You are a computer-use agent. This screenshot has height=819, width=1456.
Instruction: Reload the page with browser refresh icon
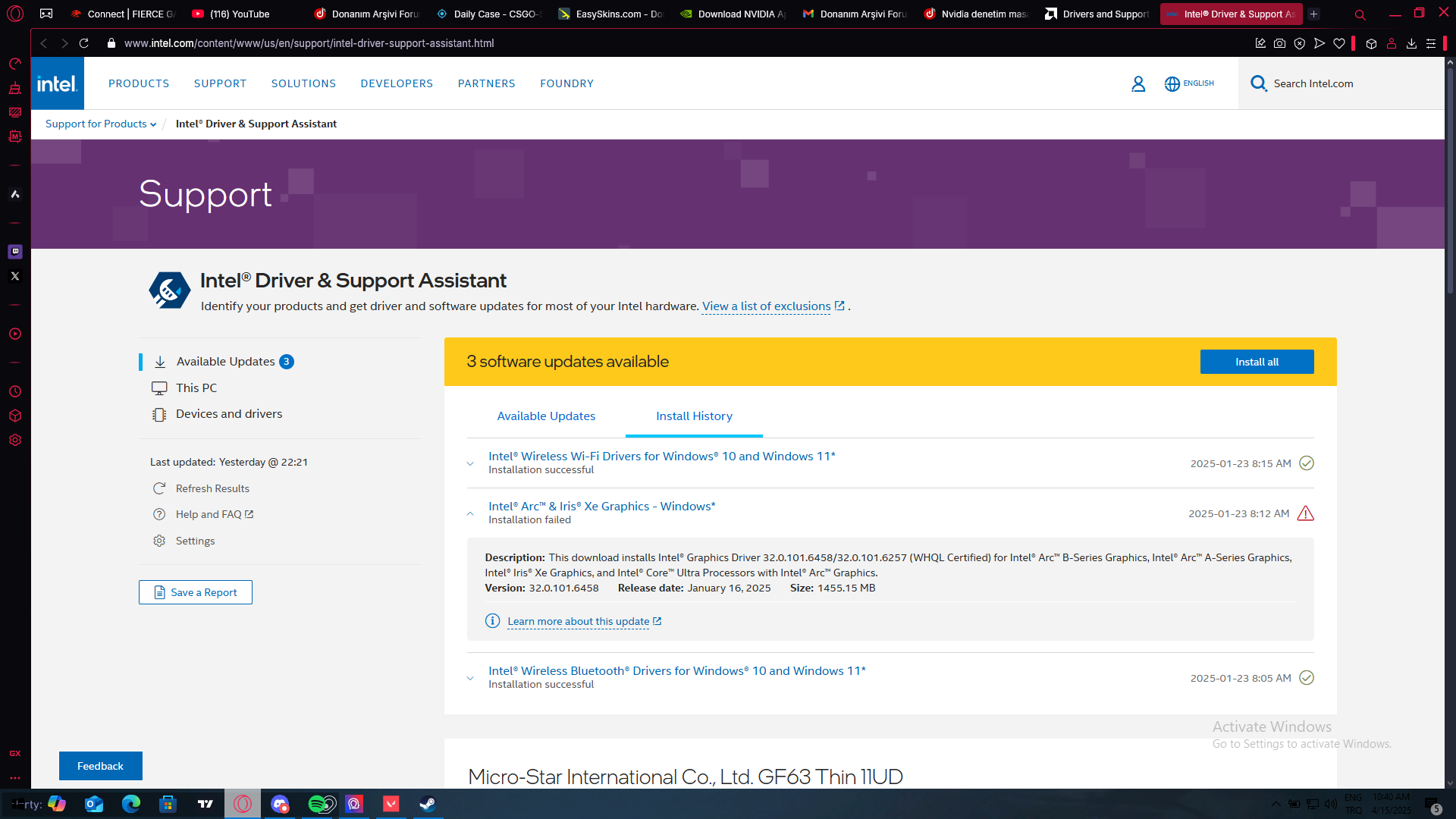coord(84,43)
